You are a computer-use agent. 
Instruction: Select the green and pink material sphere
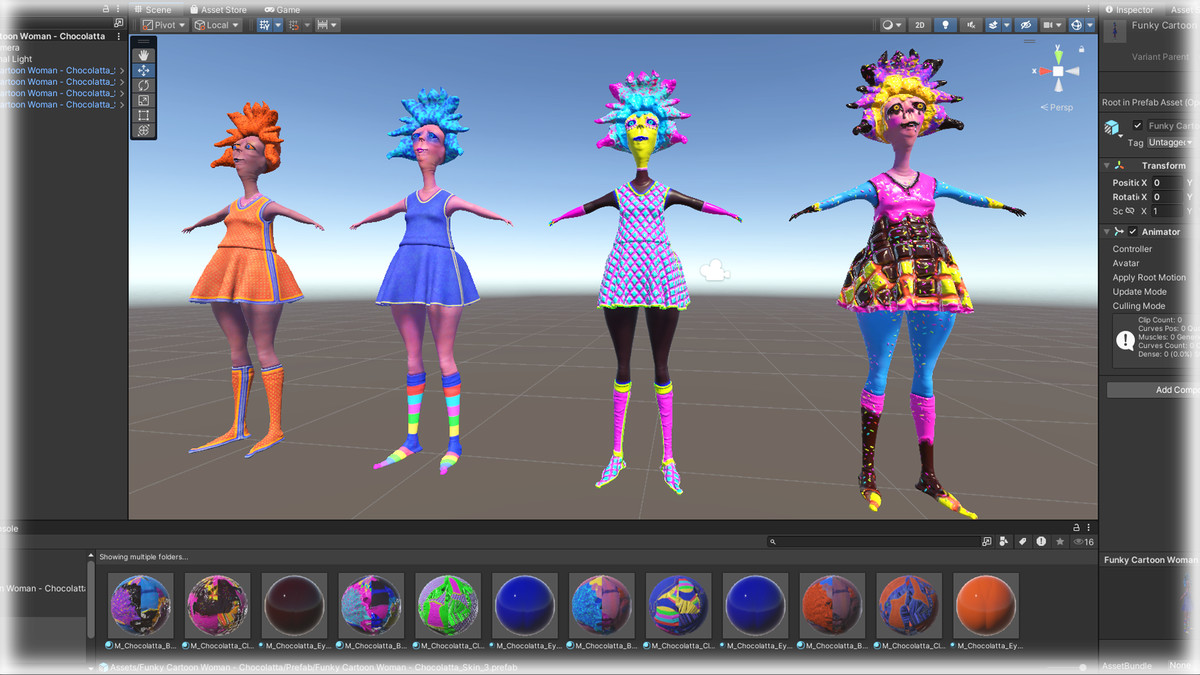click(x=448, y=605)
